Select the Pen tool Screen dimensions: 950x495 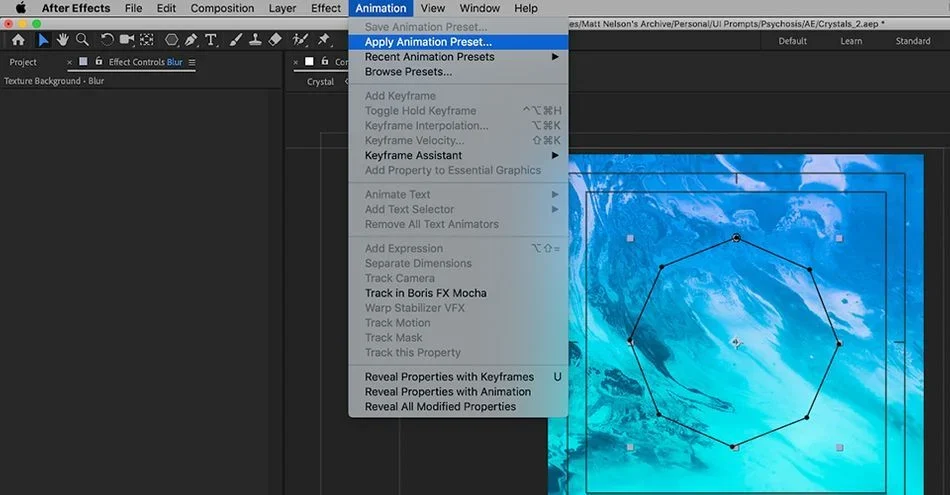pyautogui.click(x=191, y=40)
